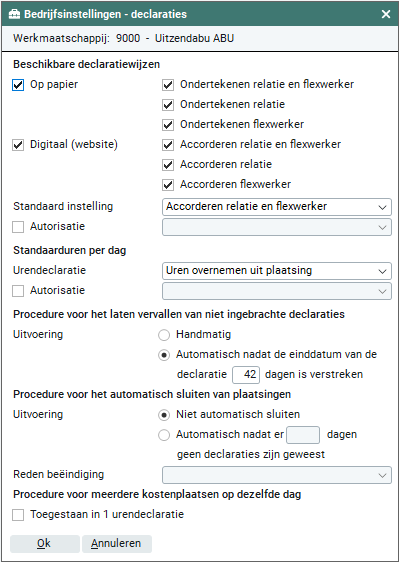Click the Annuleren button
Viewport: 399px width, 562px height.
[117, 544]
